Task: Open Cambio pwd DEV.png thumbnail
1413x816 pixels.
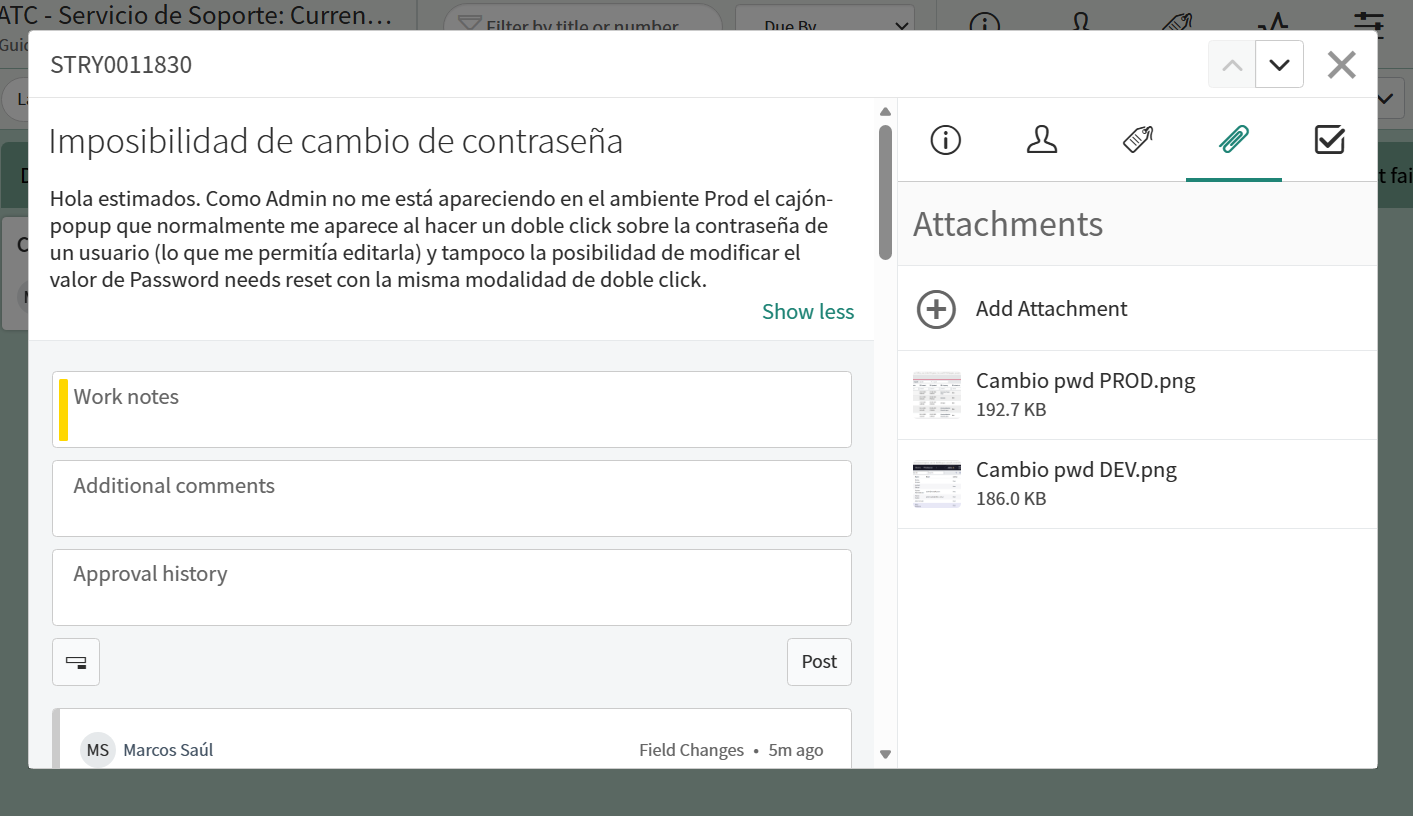Action: [937, 484]
